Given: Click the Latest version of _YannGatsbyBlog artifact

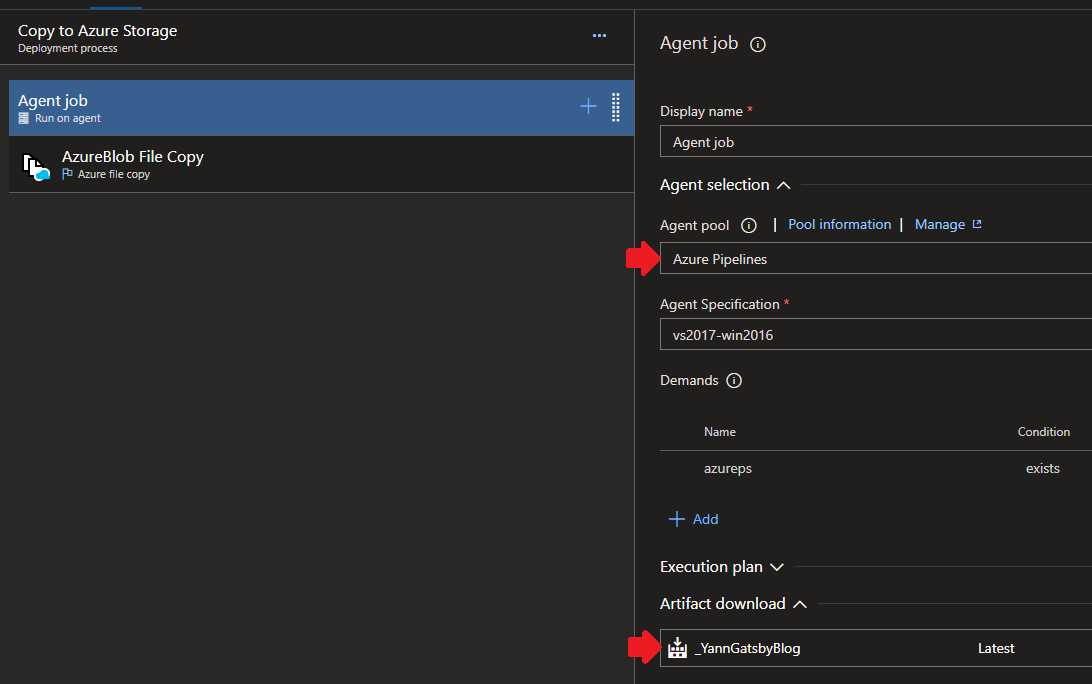Looking at the screenshot, I should (995, 648).
